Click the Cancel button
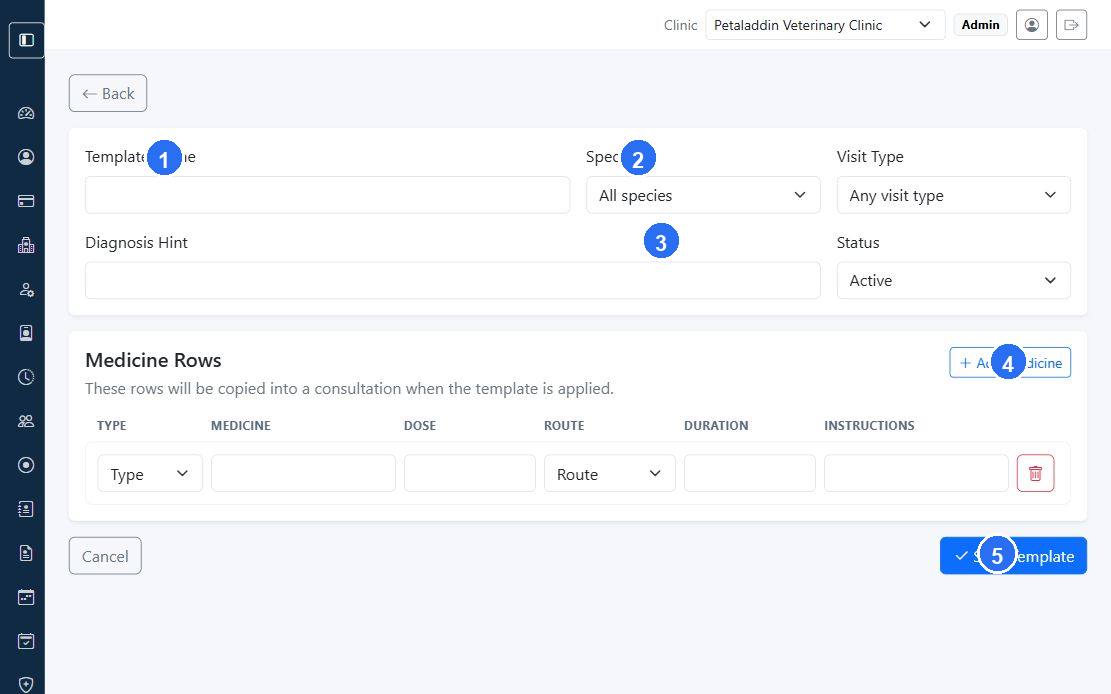Image resolution: width=1111 pixels, height=694 pixels. [x=105, y=556]
